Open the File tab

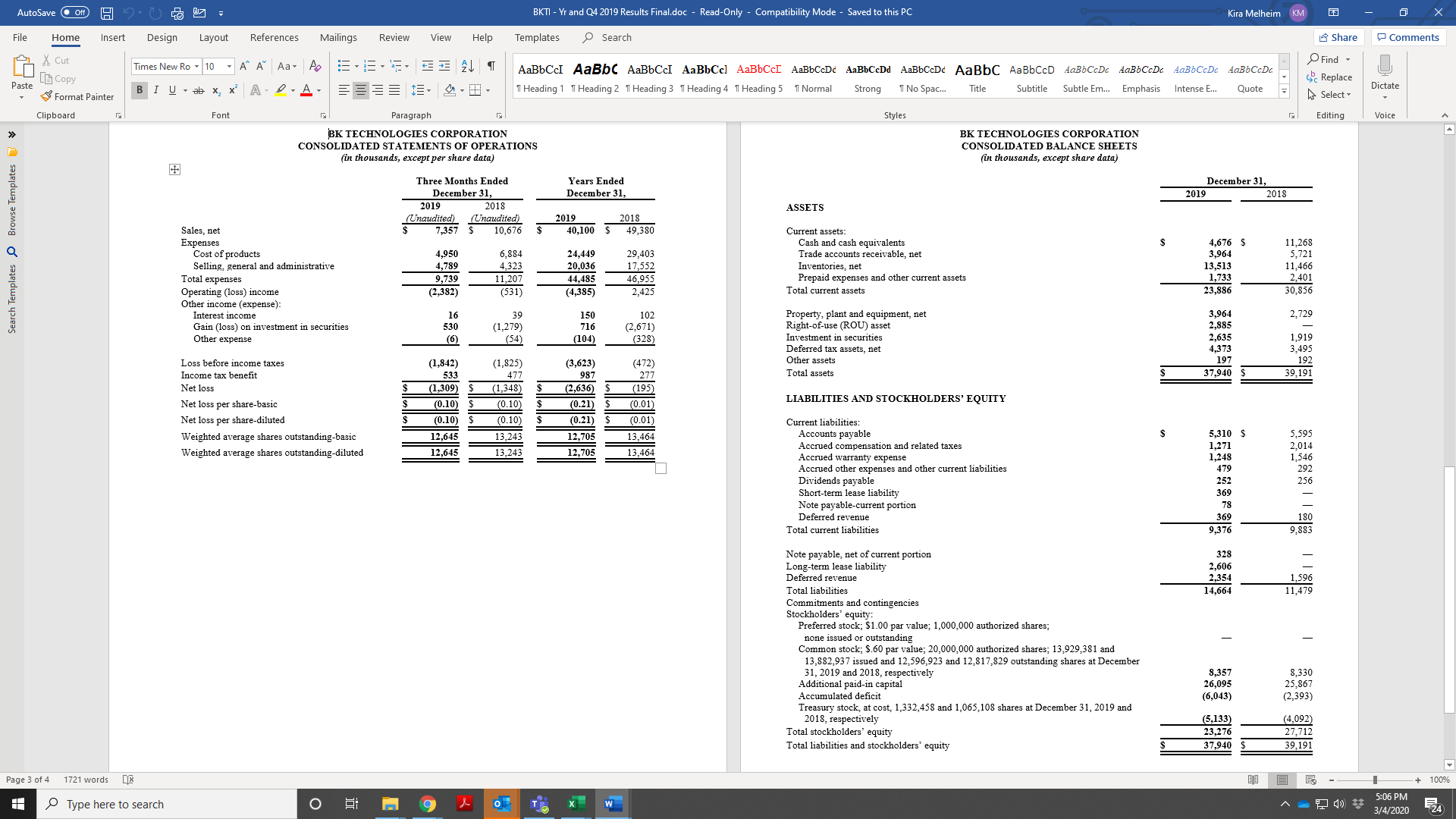[20, 37]
